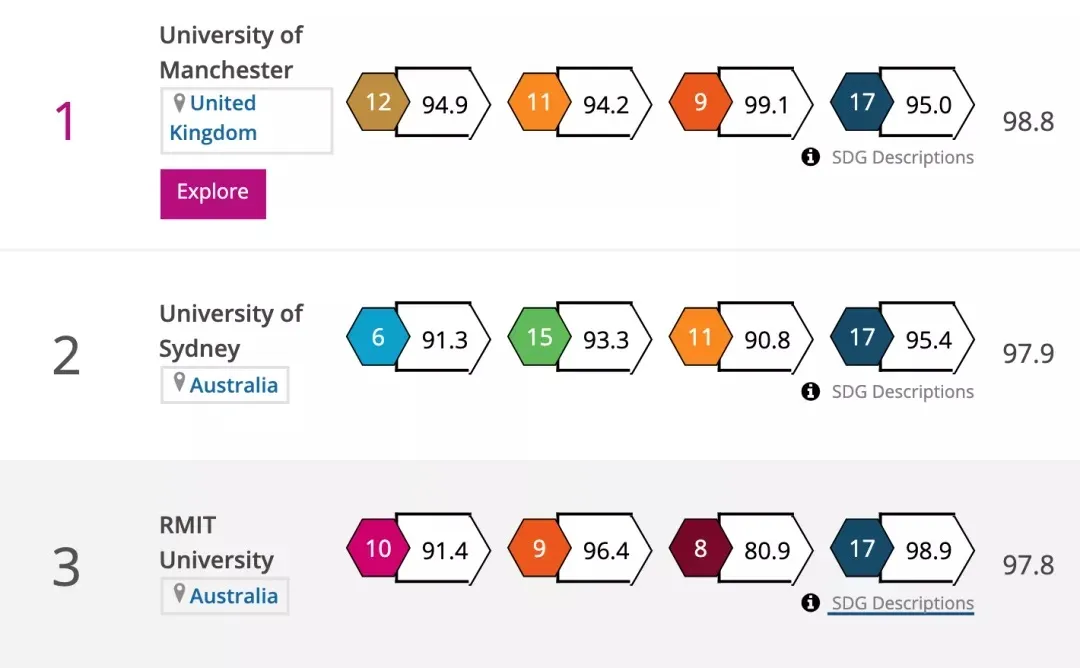Open SDG Descriptions link in RMIT row
The width and height of the screenshot is (1080, 668).
tap(902, 603)
